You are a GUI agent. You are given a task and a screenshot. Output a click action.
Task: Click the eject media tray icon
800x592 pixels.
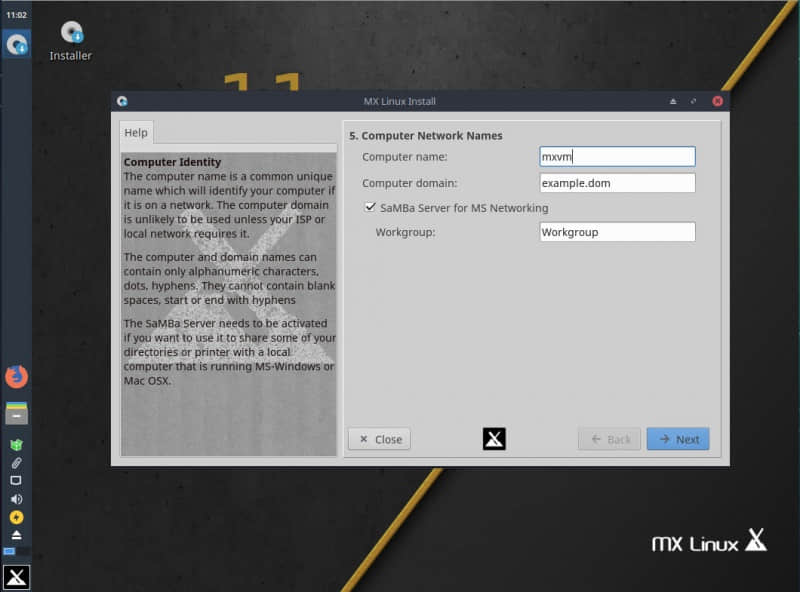pos(16,535)
